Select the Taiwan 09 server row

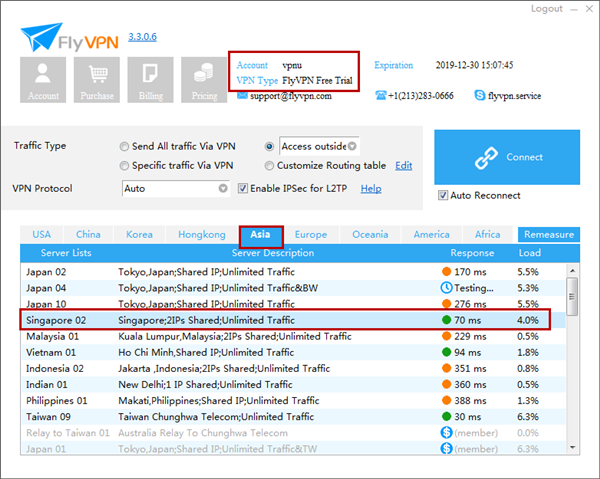click(x=293, y=416)
